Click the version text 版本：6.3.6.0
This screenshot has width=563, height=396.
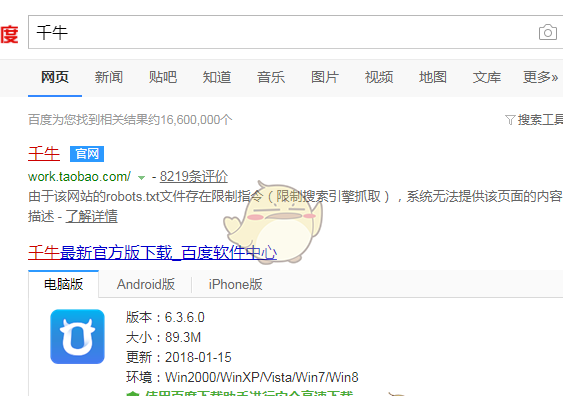165,317
